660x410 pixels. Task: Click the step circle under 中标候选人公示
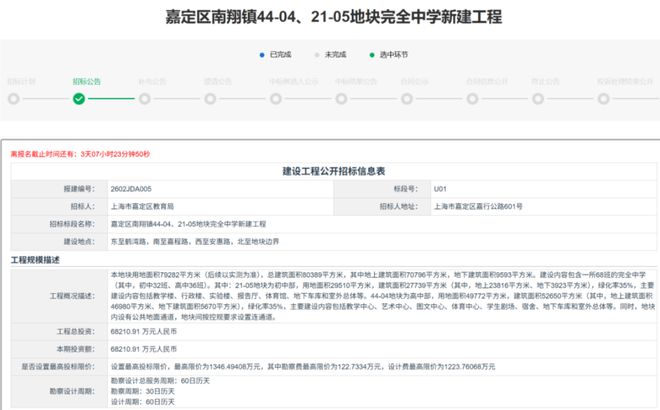[276, 99]
